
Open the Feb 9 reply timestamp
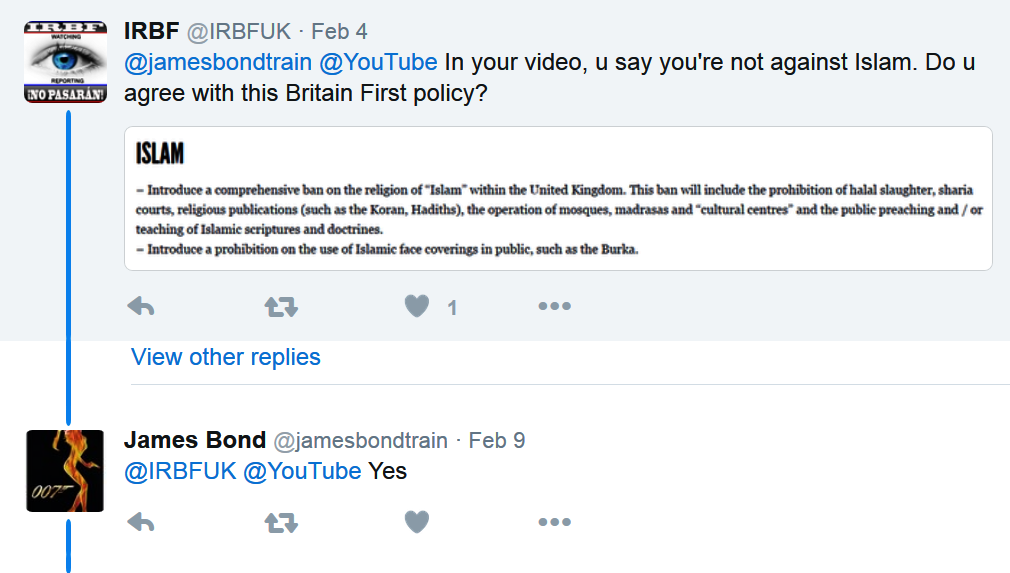[496, 440]
